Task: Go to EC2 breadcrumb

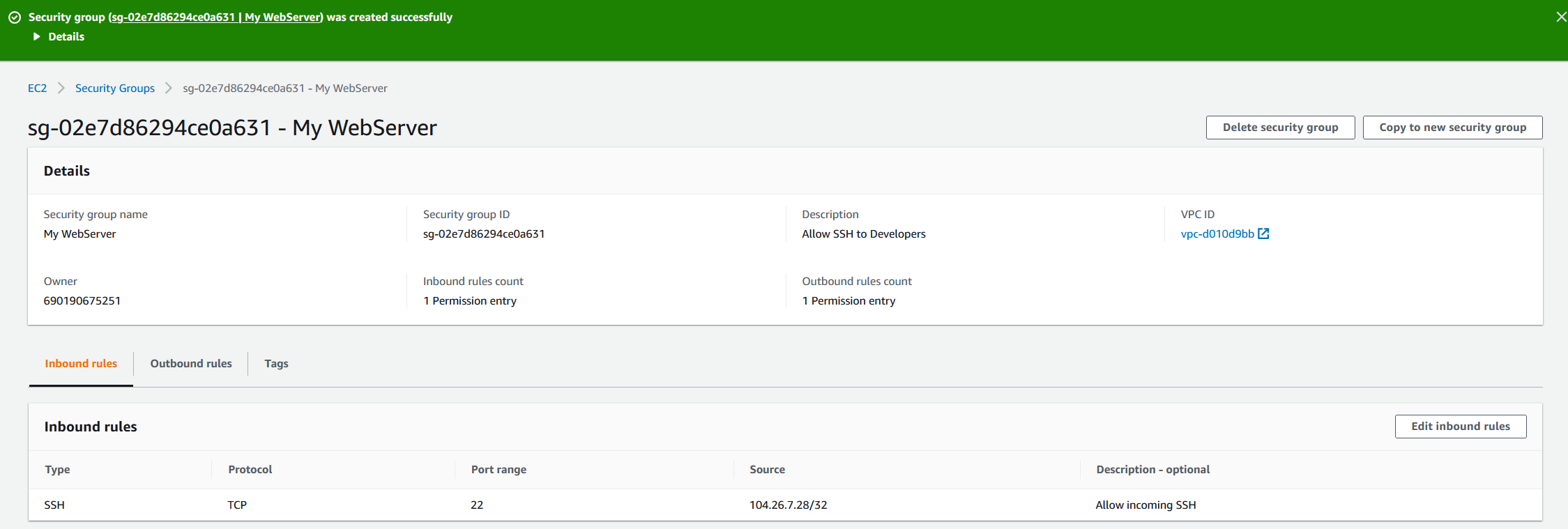Action: (x=38, y=89)
